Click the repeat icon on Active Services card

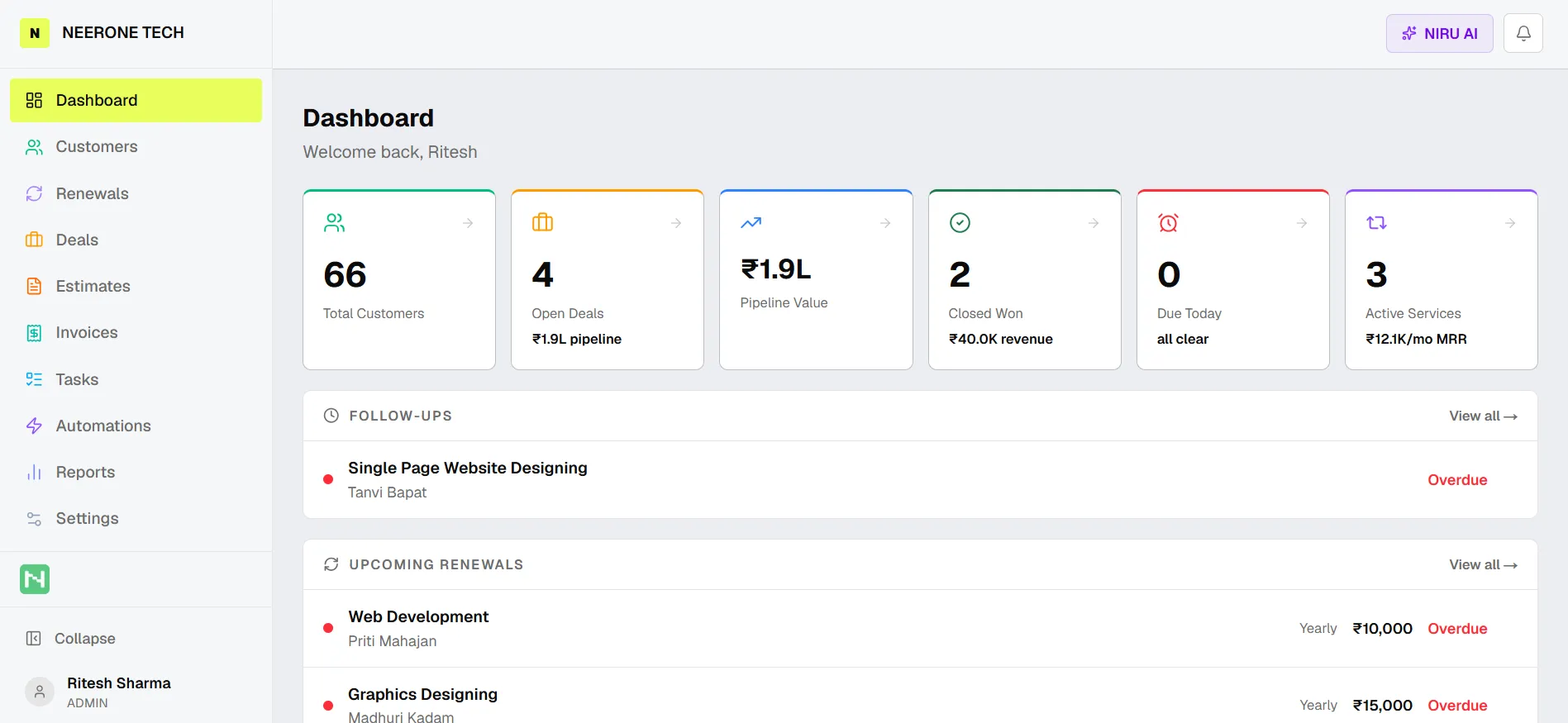(x=1376, y=222)
